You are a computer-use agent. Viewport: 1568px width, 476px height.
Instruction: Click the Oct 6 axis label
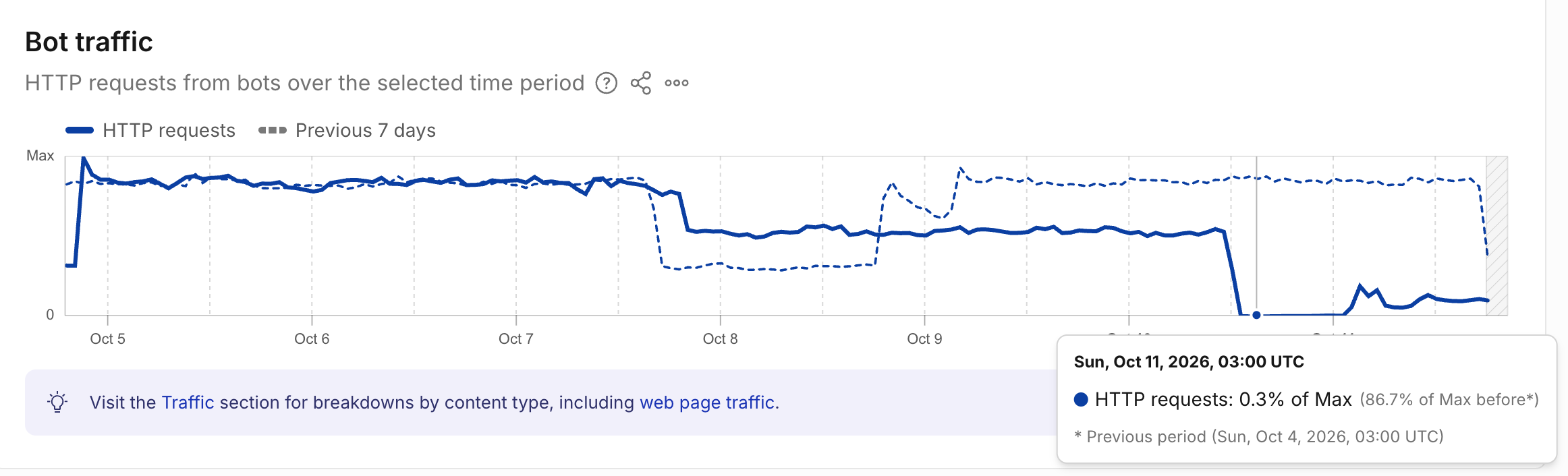click(312, 338)
